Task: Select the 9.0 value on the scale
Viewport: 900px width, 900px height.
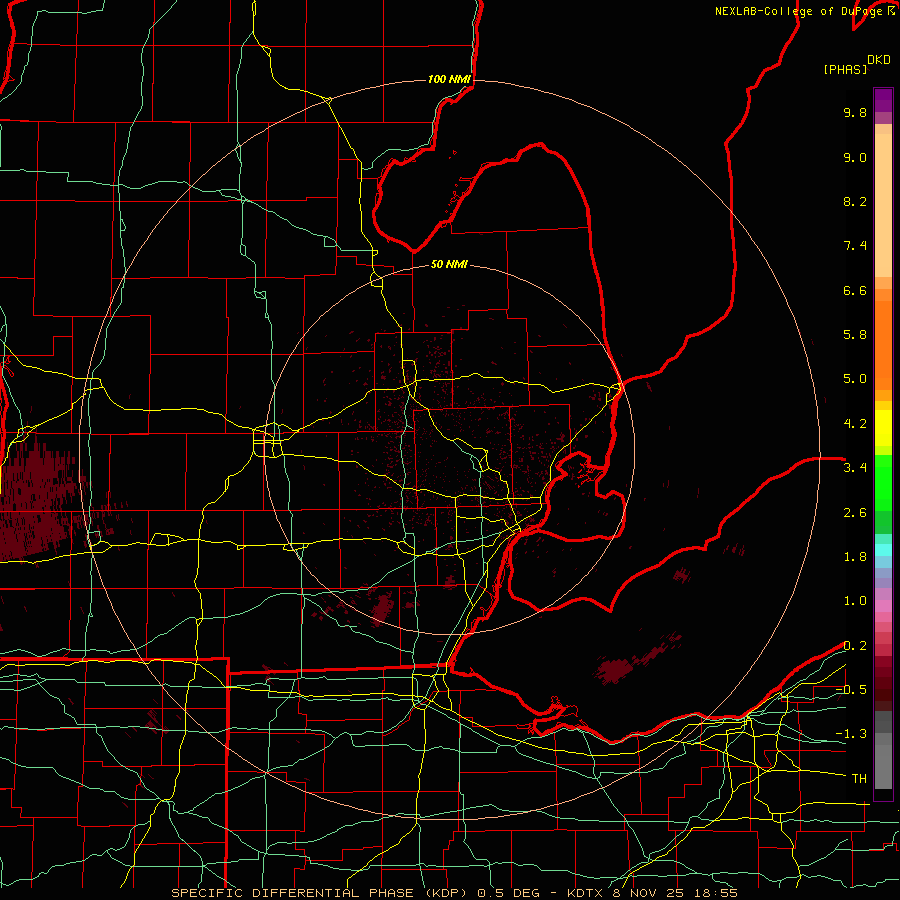Action: point(855,157)
